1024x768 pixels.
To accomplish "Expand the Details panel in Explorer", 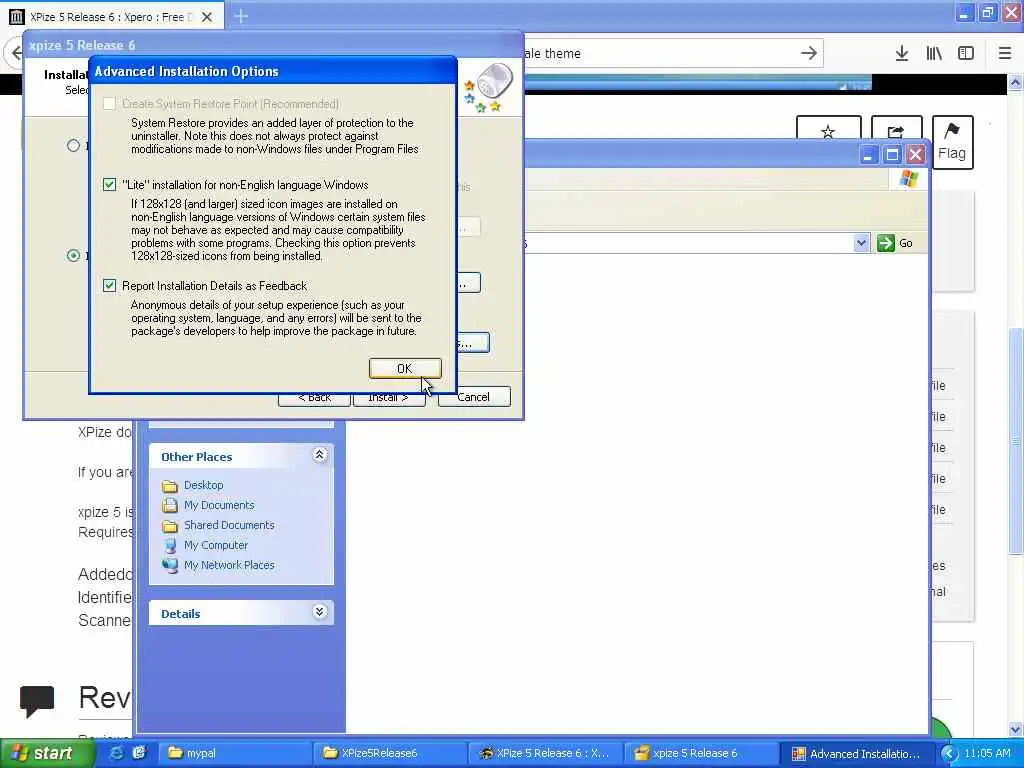I will pyautogui.click(x=319, y=612).
